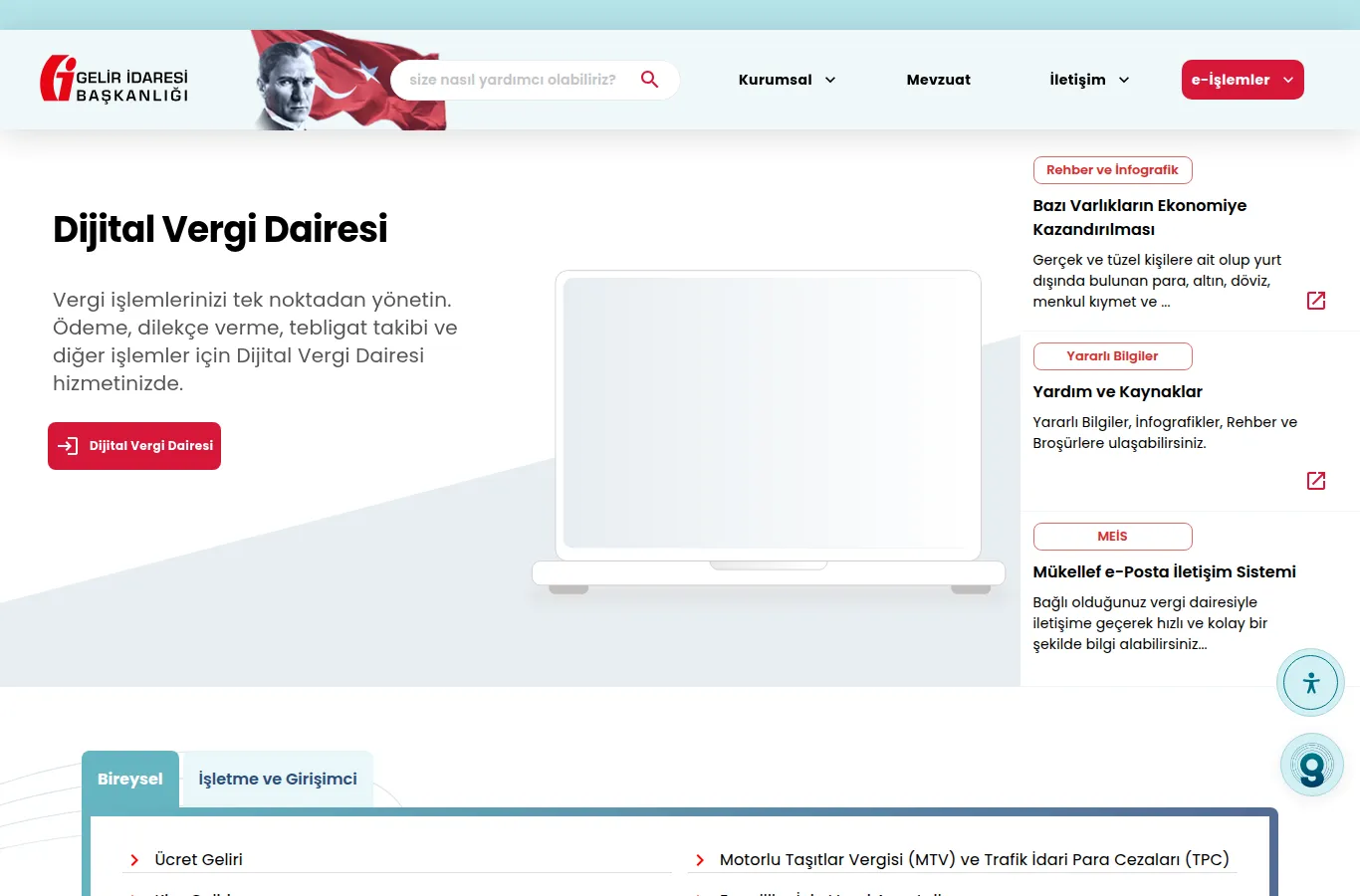Focus the 'size nasıl yardımcı olabiliriz?' search field
The width and height of the screenshot is (1360, 896).
click(513, 80)
